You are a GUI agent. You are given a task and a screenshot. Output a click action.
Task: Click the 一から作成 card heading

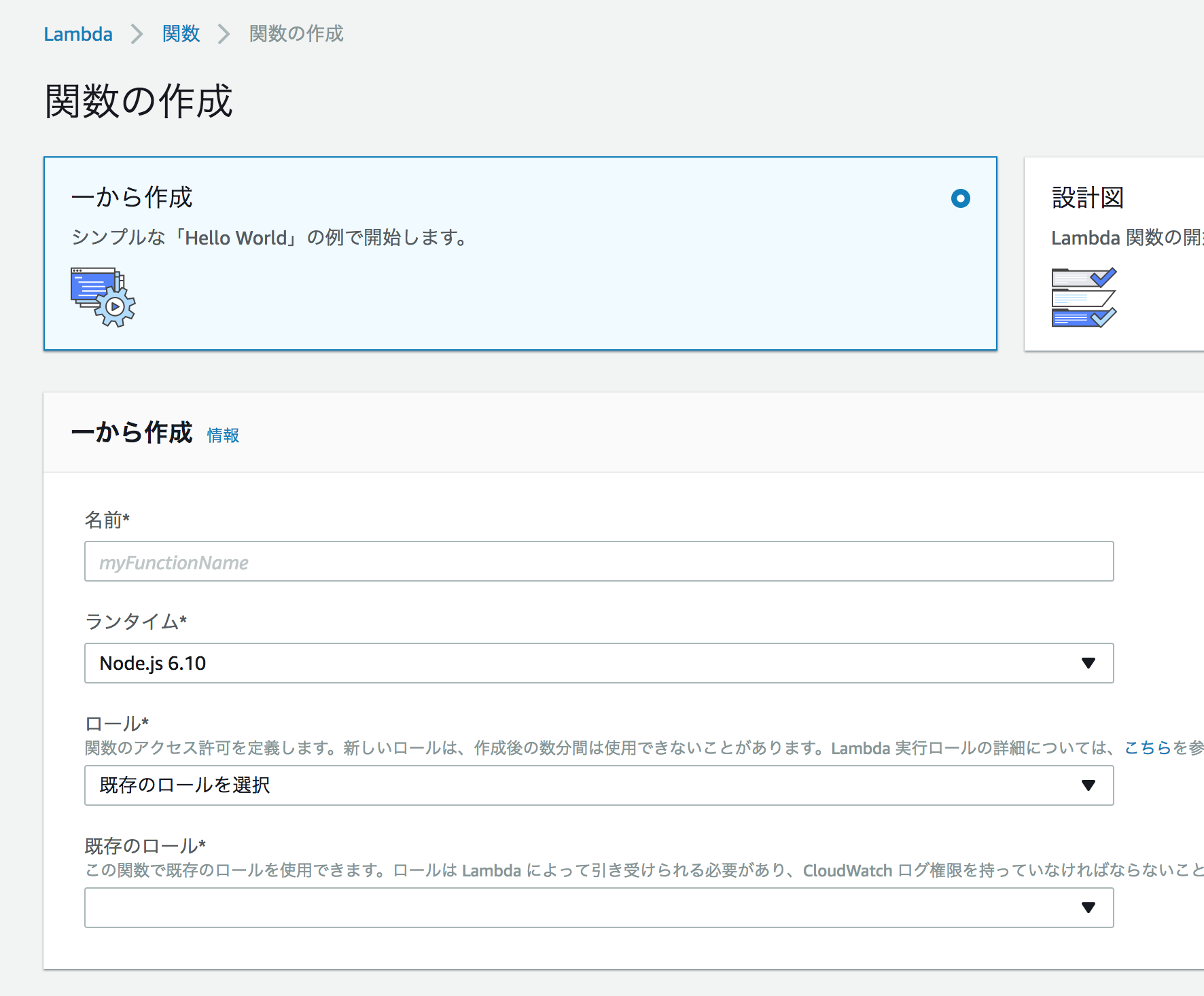132,198
